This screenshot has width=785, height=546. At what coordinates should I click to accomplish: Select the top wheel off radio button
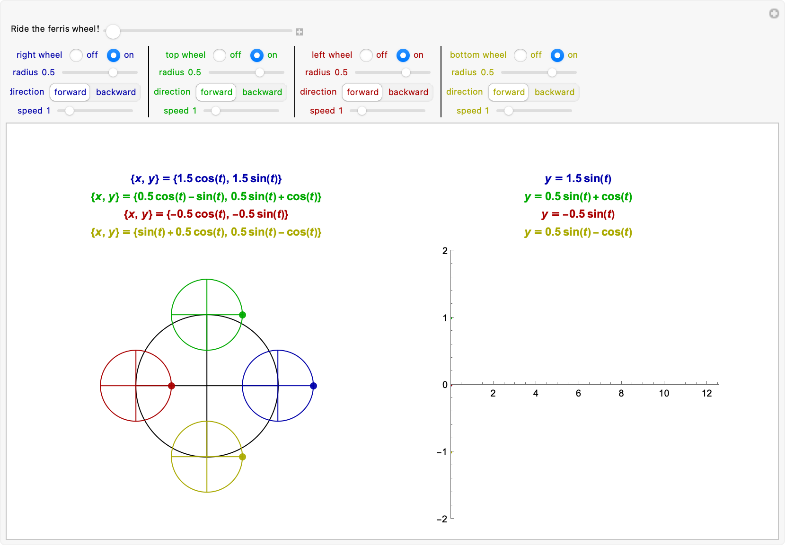coord(219,55)
